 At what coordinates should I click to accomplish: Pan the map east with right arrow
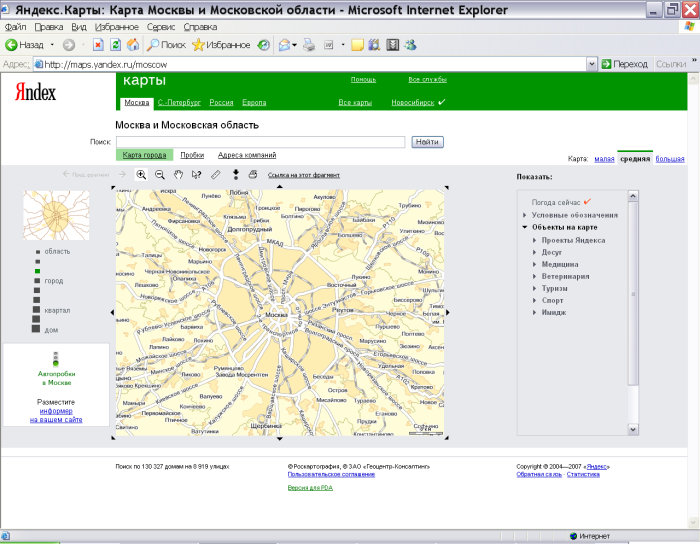pyautogui.click(x=447, y=312)
